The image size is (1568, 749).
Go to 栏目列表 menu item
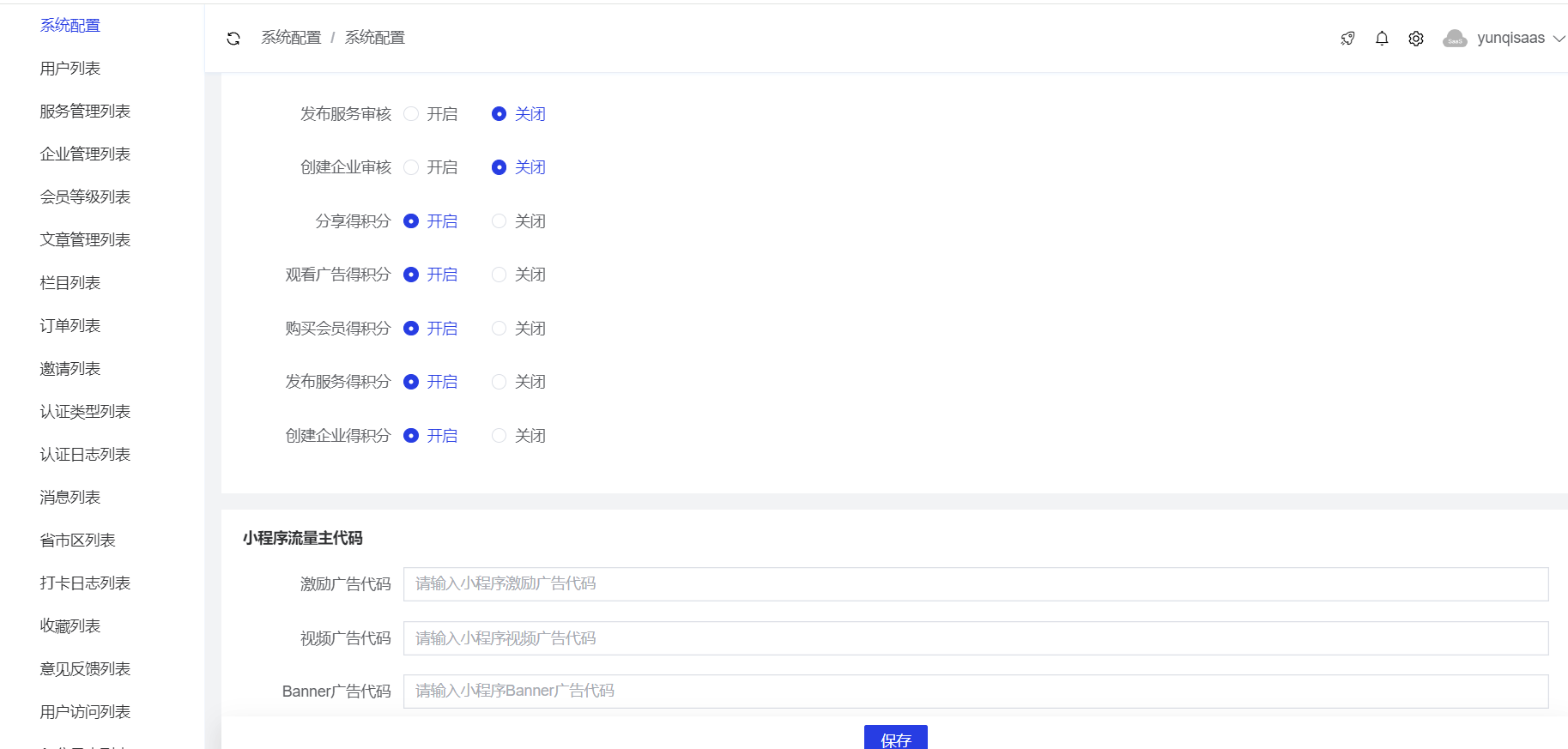coord(70,283)
